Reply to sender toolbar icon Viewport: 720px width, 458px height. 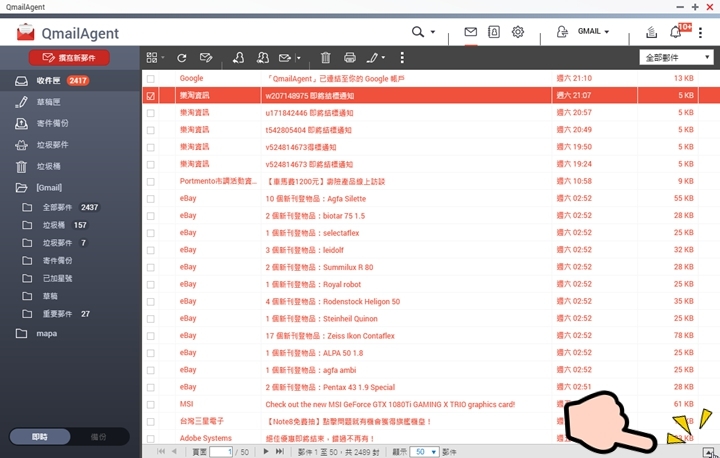point(238,57)
